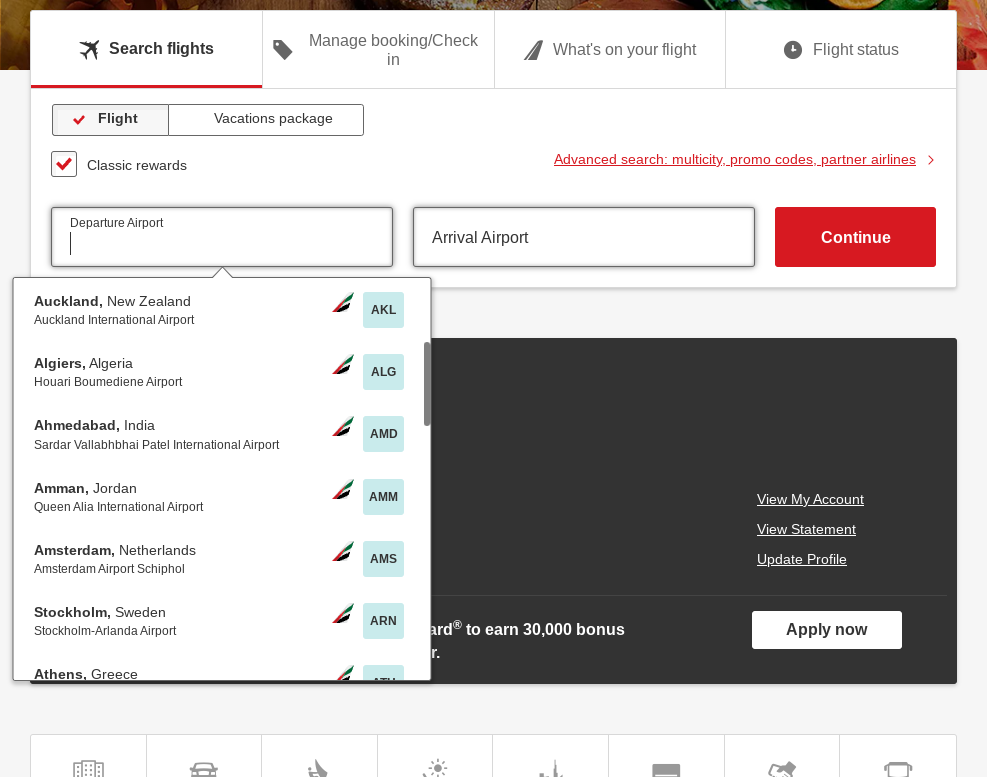Click the Arrival Airport field
Screen dimensions: 987x777
tap(584, 237)
